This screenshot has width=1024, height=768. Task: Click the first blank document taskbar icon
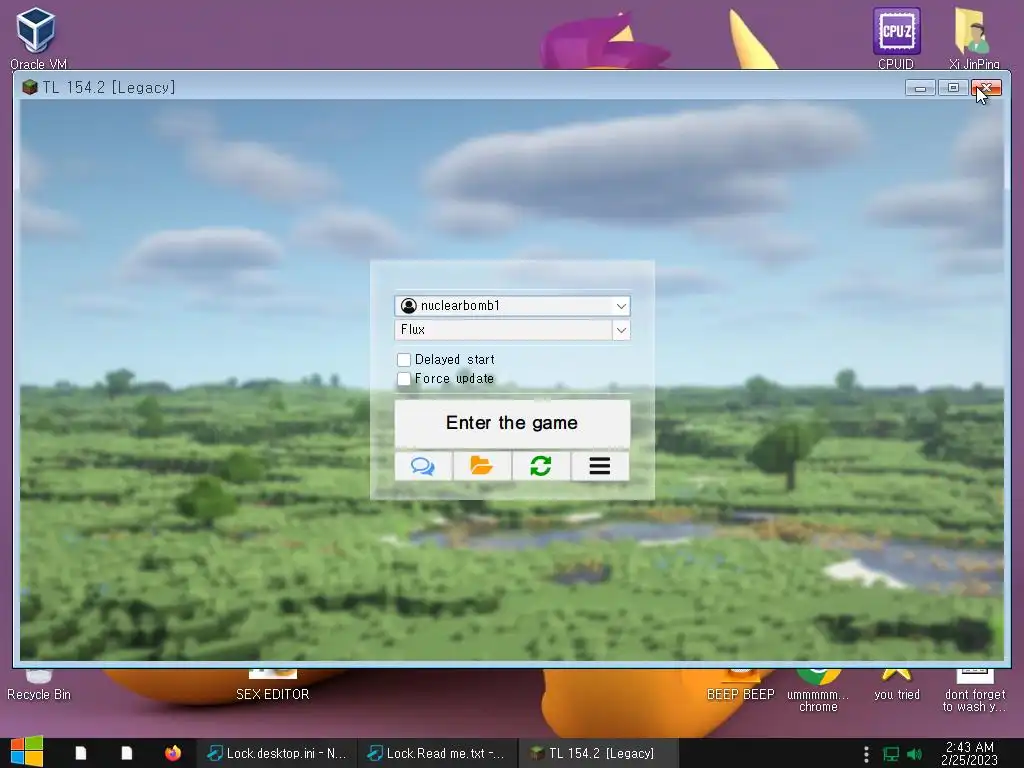[80, 753]
